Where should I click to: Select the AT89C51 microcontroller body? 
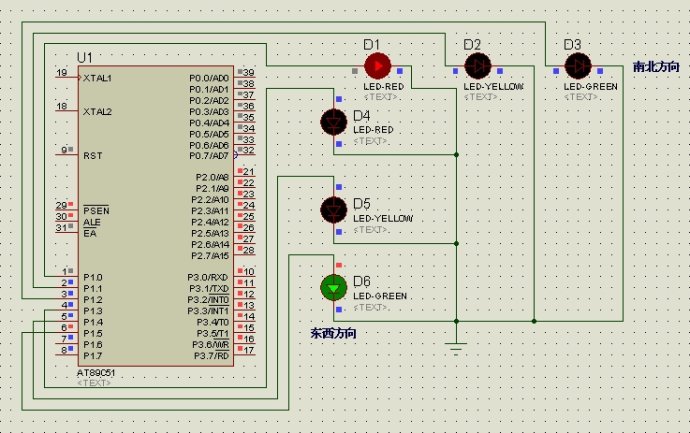156,216
